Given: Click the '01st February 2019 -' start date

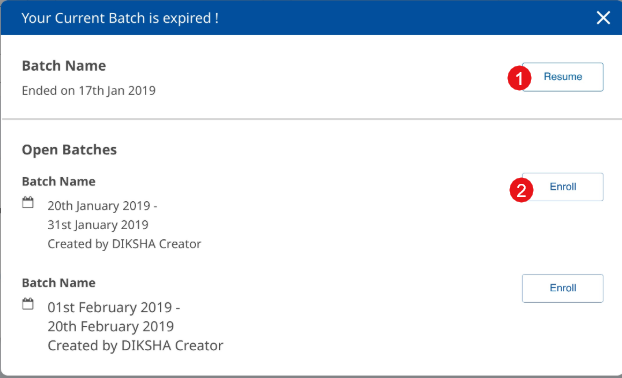Looking at the screenshot, I should [114, 307].
